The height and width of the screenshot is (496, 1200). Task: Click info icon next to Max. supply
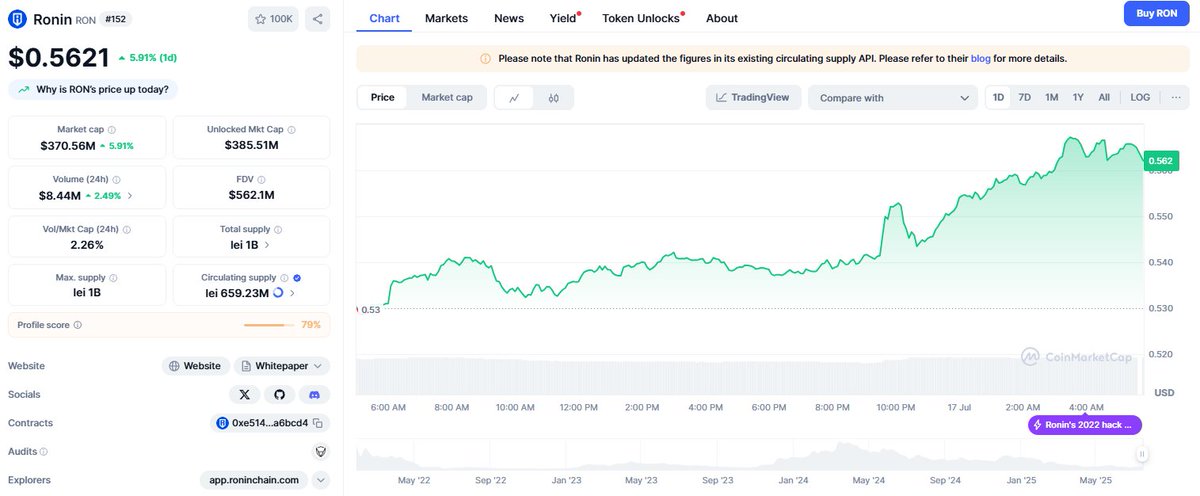pyautogui.click(x=111, y=277)
